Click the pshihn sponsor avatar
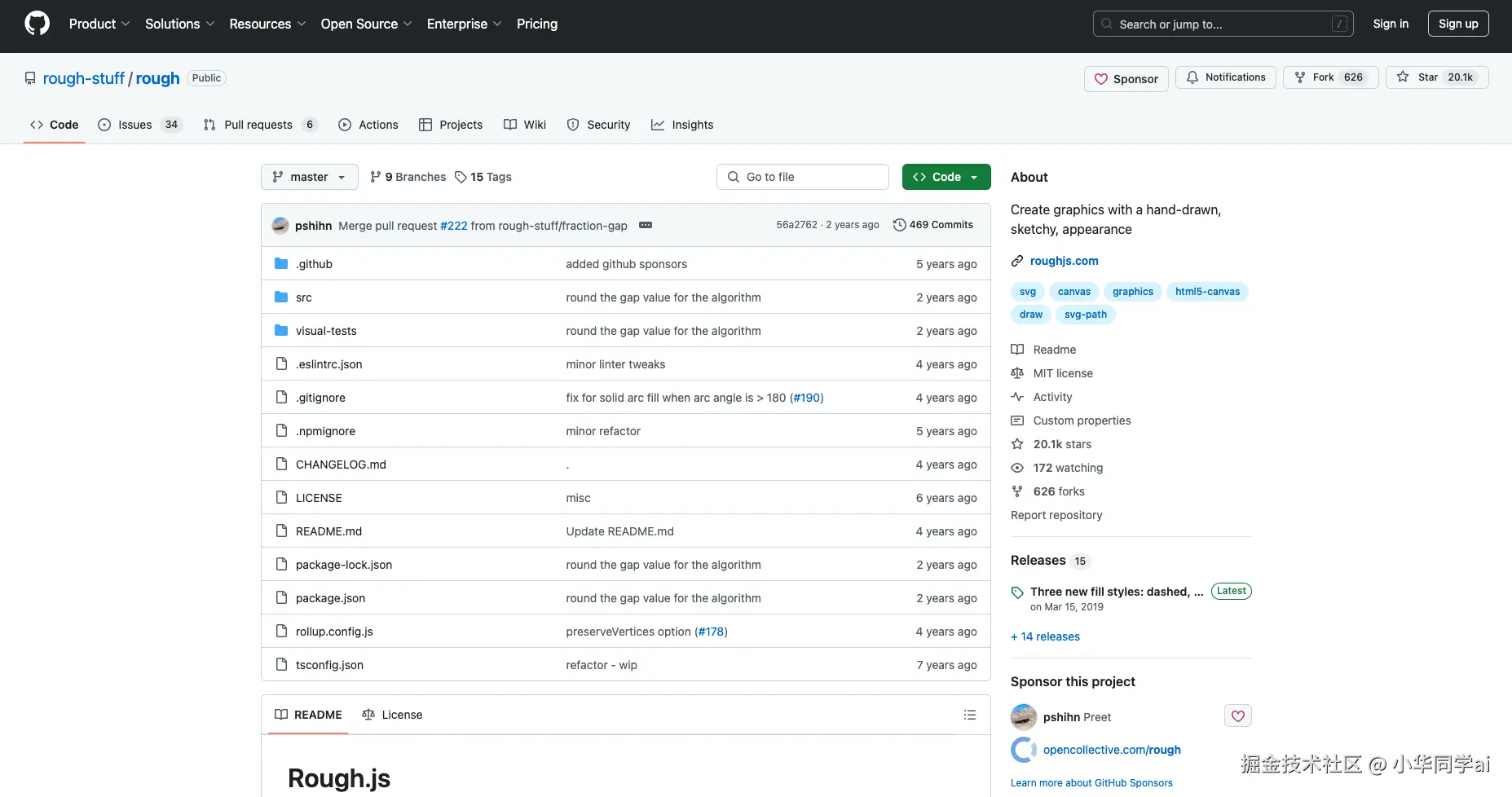The image size is (1512, 797). 1024,717
